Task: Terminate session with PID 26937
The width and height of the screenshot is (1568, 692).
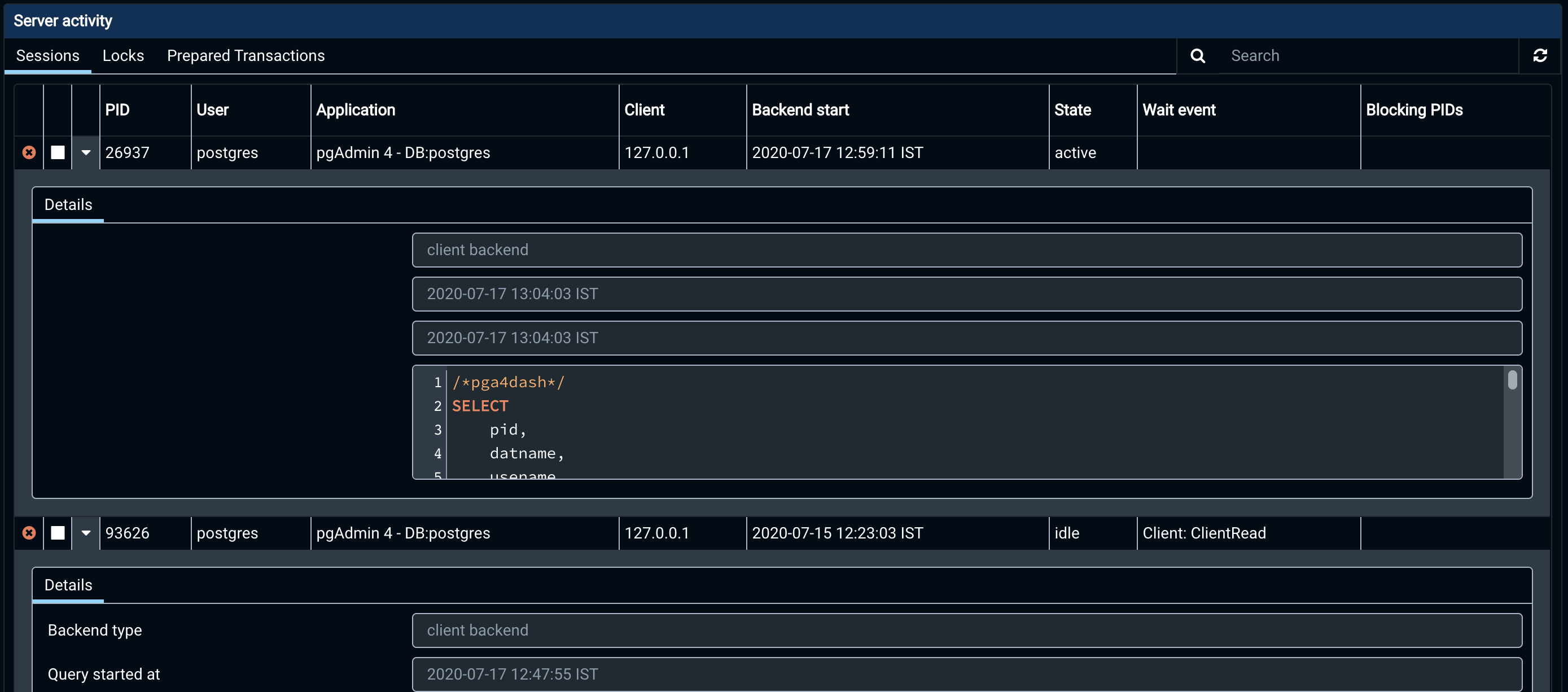Action: click(x=29, y=152)
